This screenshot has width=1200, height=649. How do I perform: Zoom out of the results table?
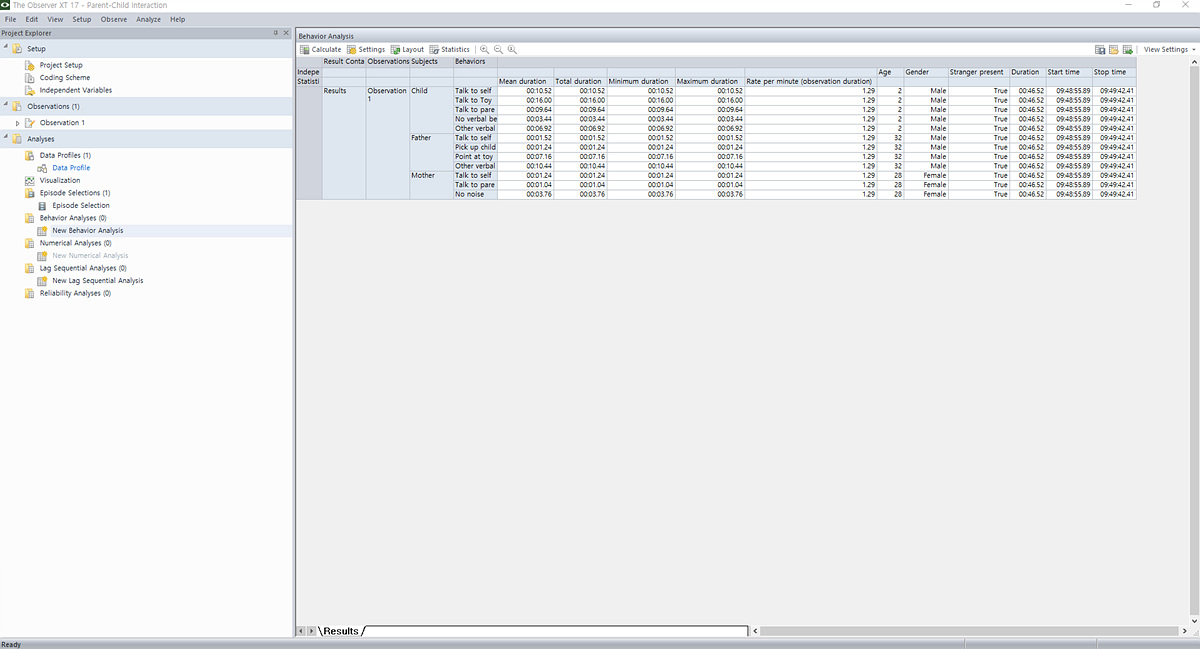[x=498, y=49]
